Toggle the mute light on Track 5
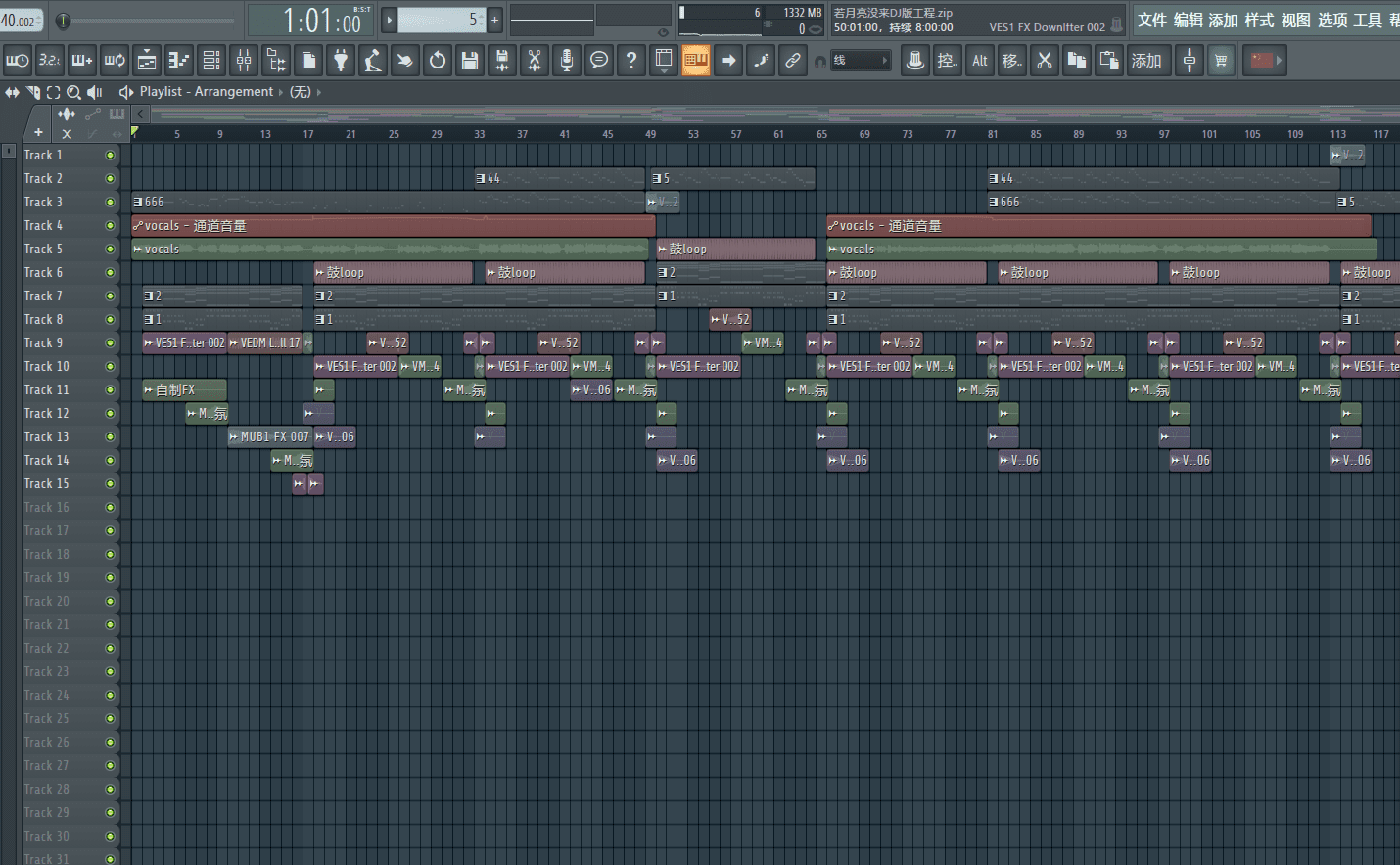 pos(110,249)
